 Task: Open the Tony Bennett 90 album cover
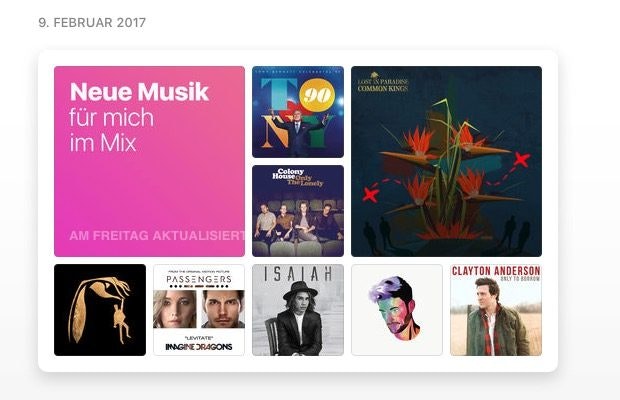298,112
